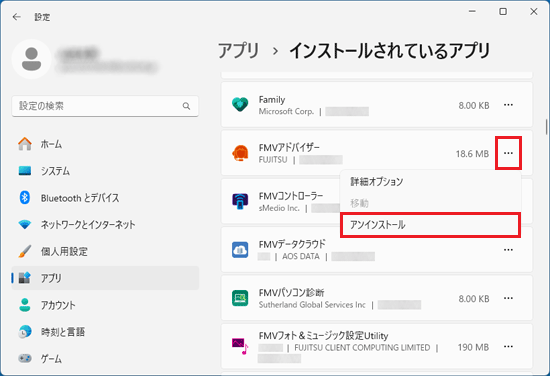The image size is (550, 376).
Task: Click the Bluetooth icon
Action: click(x=25, y=197)
